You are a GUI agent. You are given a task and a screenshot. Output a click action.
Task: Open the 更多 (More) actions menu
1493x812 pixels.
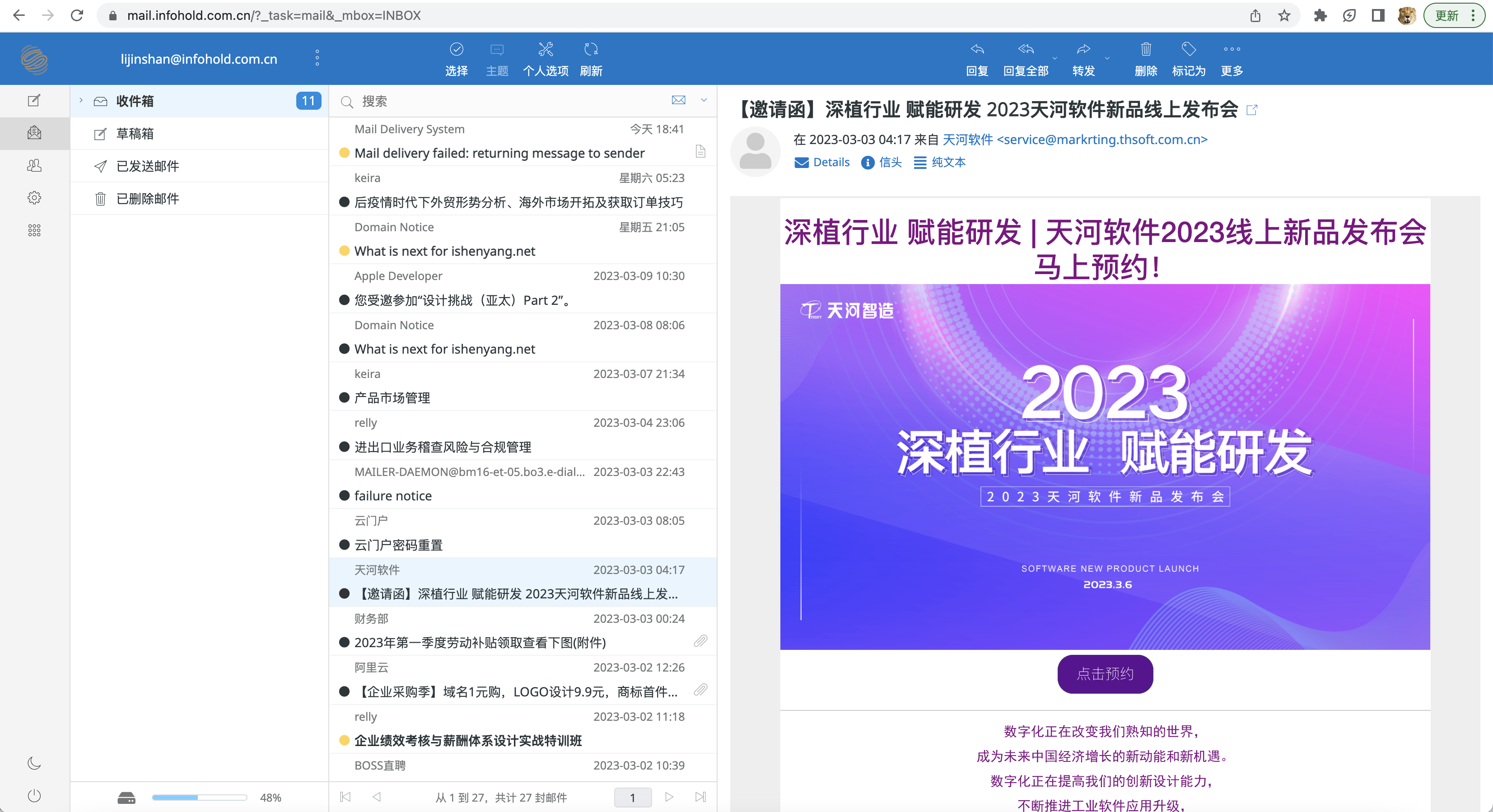(1232, 59)
